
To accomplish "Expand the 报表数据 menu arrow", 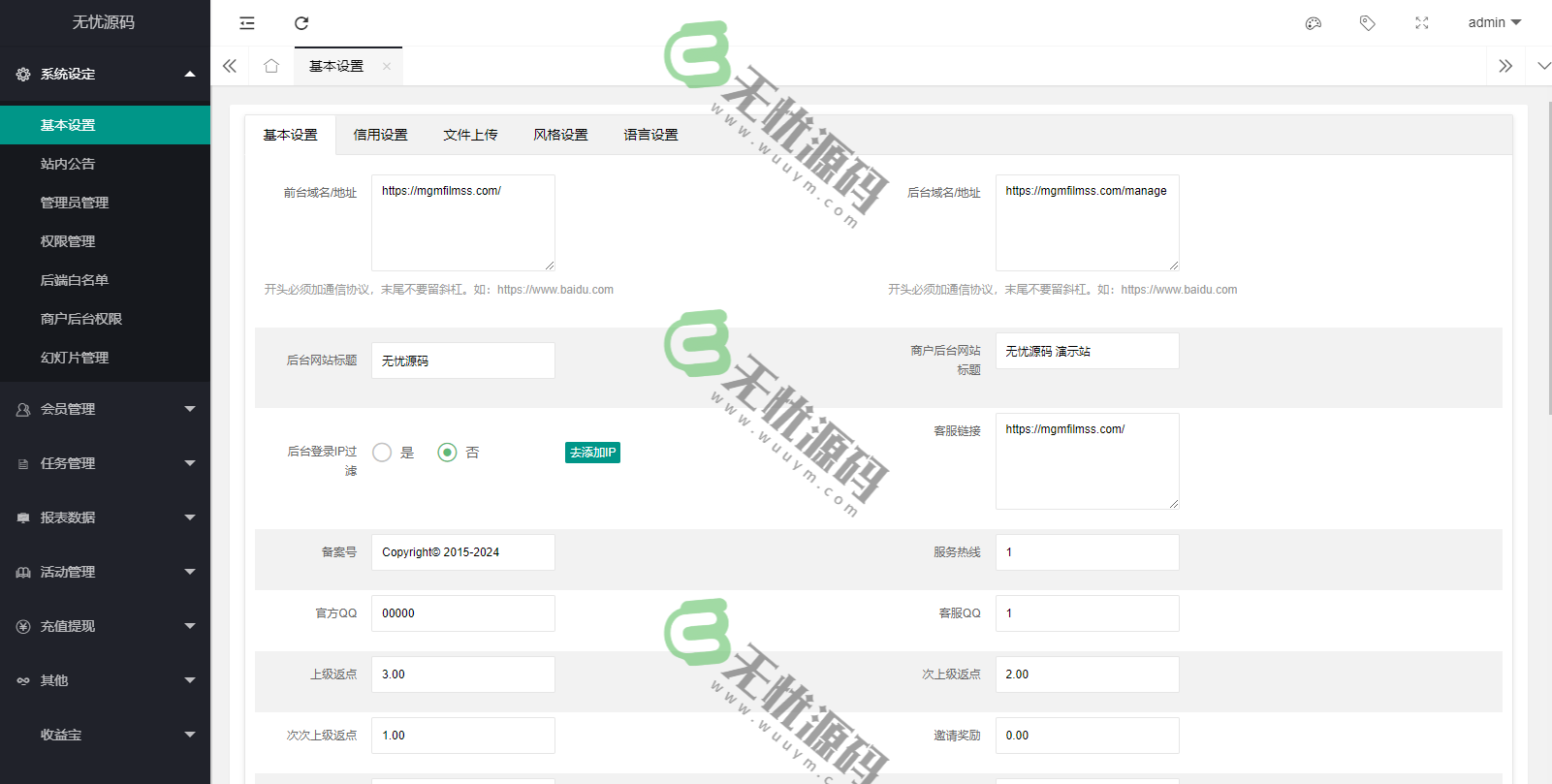I will tap(190, 517).
